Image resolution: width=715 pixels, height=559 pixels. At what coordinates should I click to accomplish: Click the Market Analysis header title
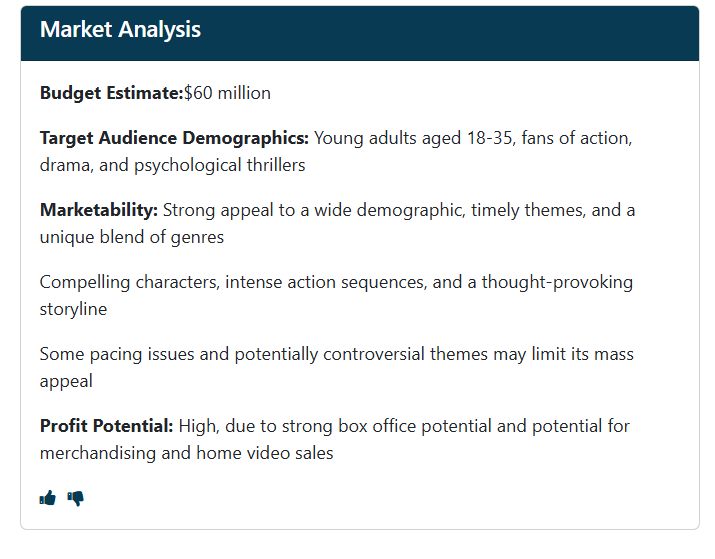pos(120,29)
